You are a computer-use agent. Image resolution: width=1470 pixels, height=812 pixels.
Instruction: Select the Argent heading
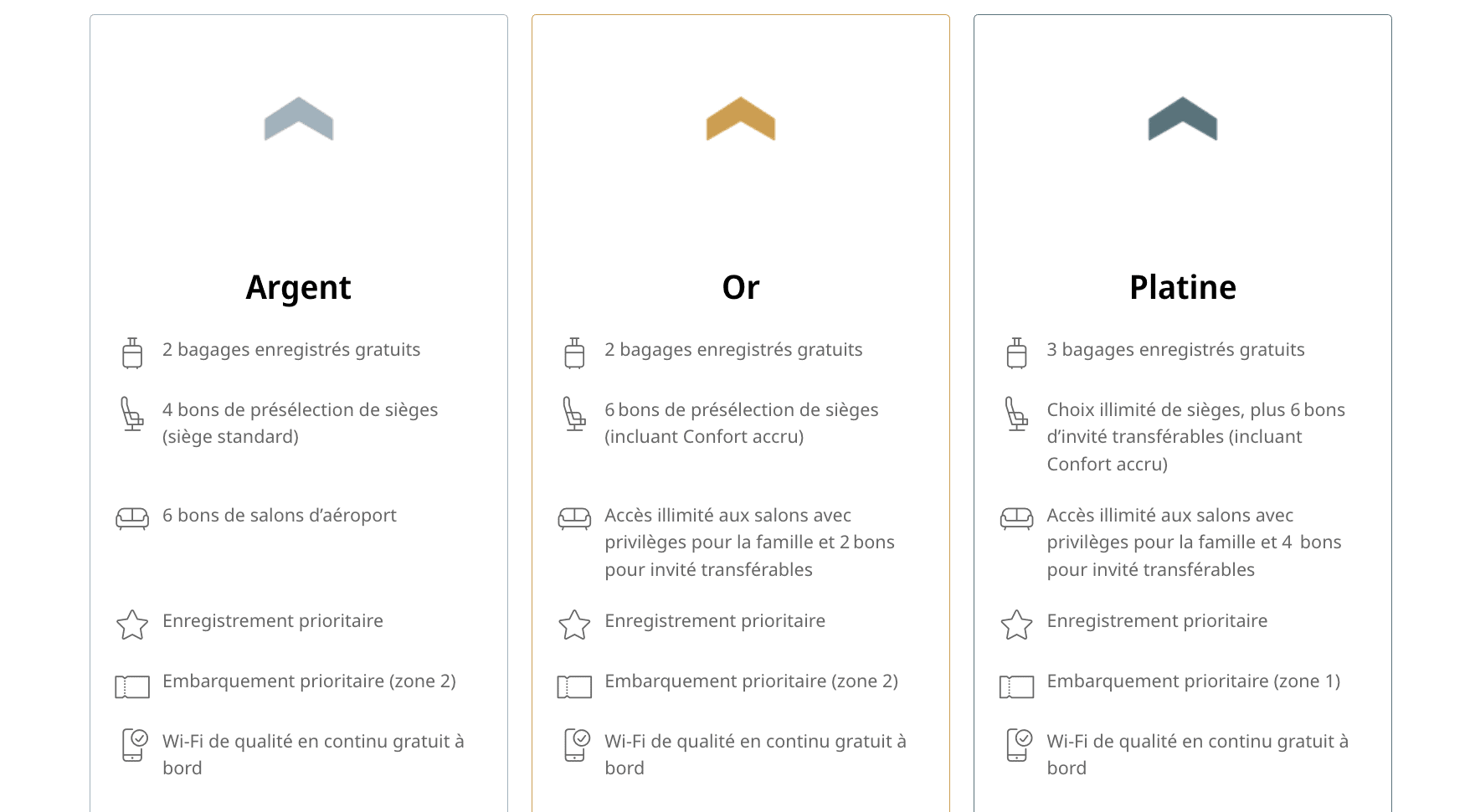pos(298,287)
